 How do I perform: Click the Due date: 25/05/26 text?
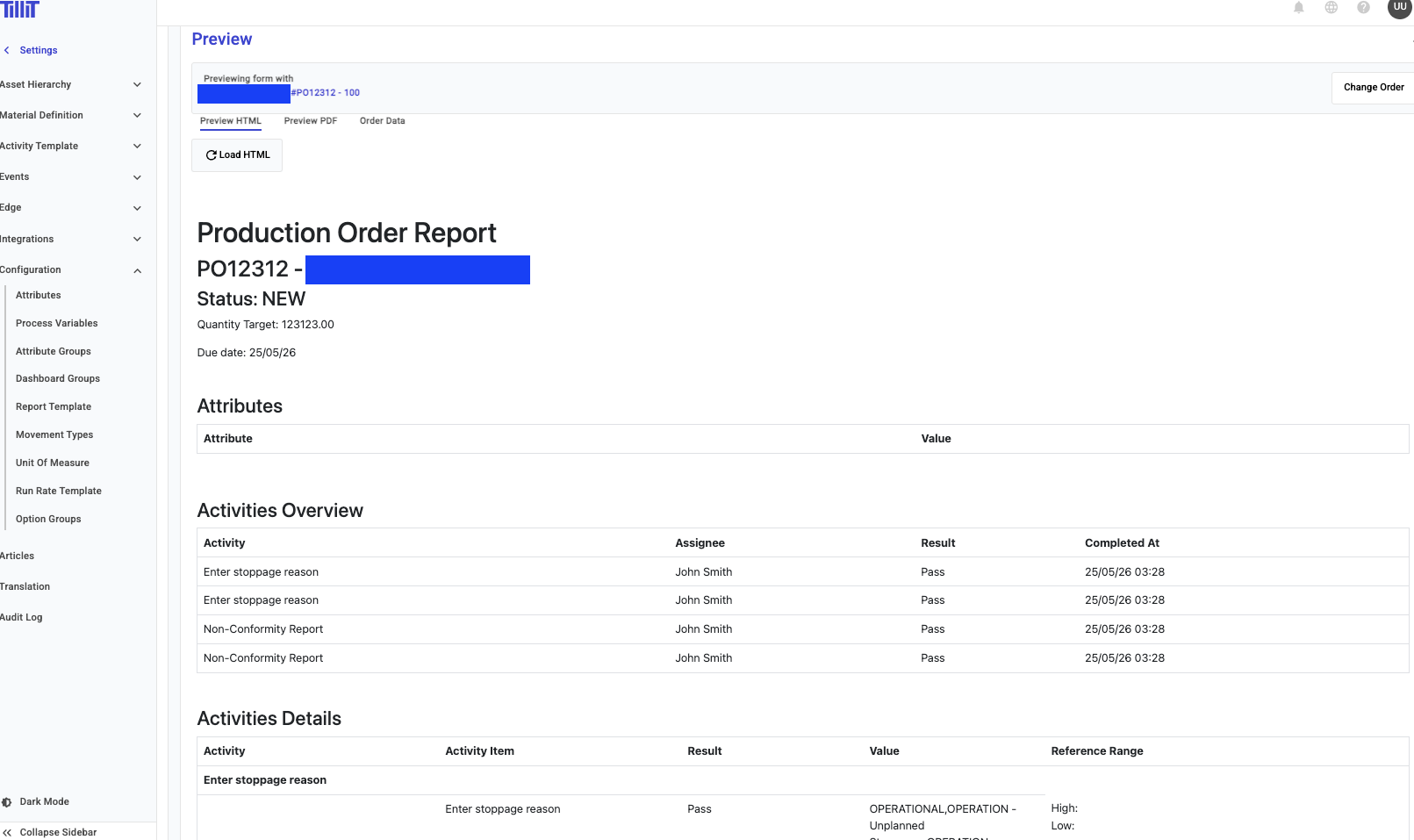pos(247,353)
